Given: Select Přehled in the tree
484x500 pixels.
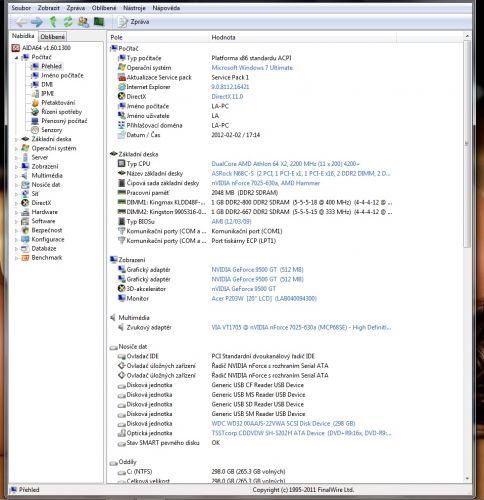Looking at the screenshot, I should click(51, 66).
